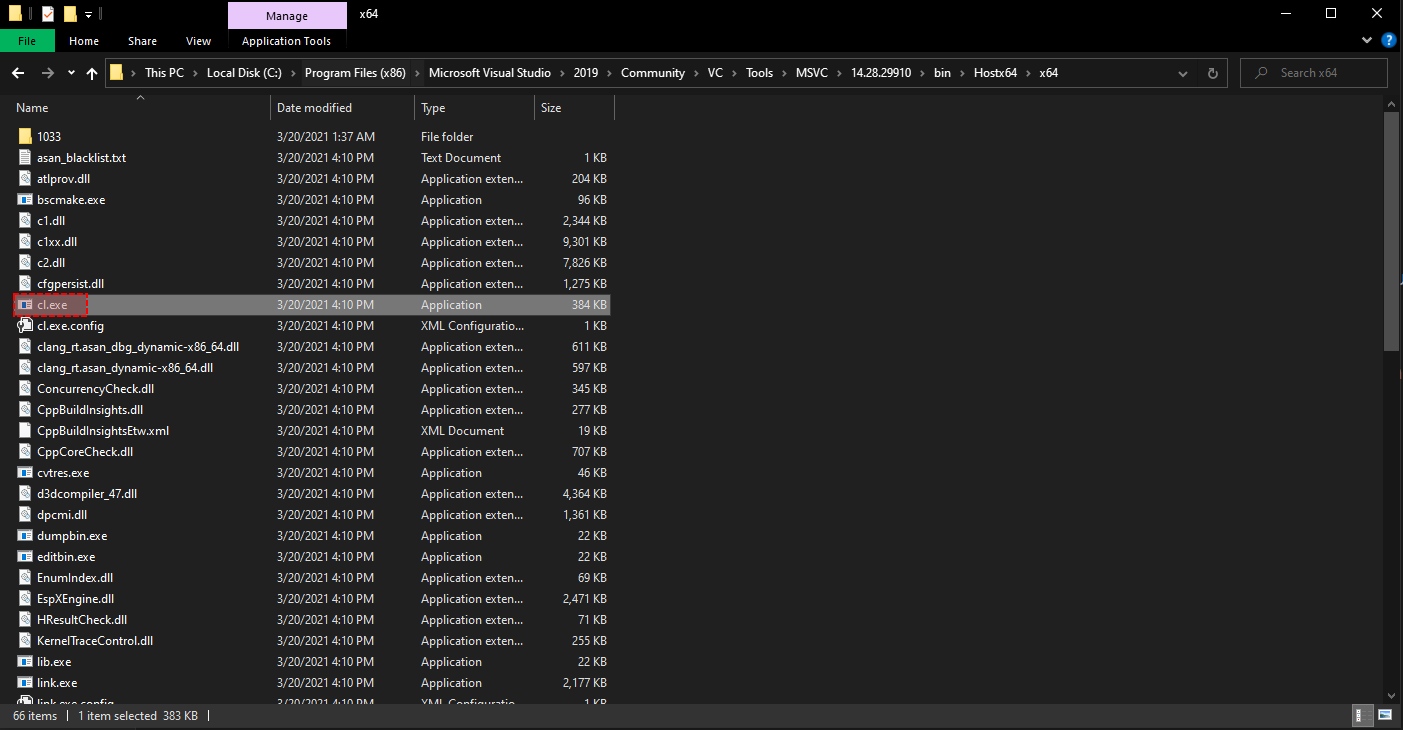Click the search magnifier icon

[x=1261, y=73]
